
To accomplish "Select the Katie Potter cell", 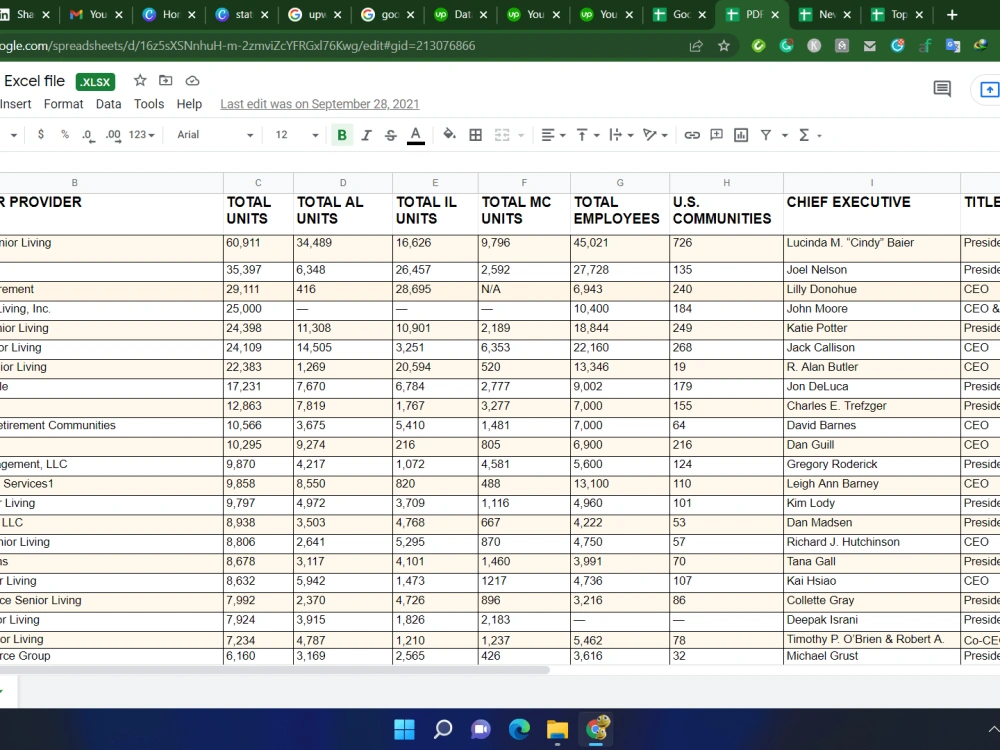I will (x=872, y=328).
